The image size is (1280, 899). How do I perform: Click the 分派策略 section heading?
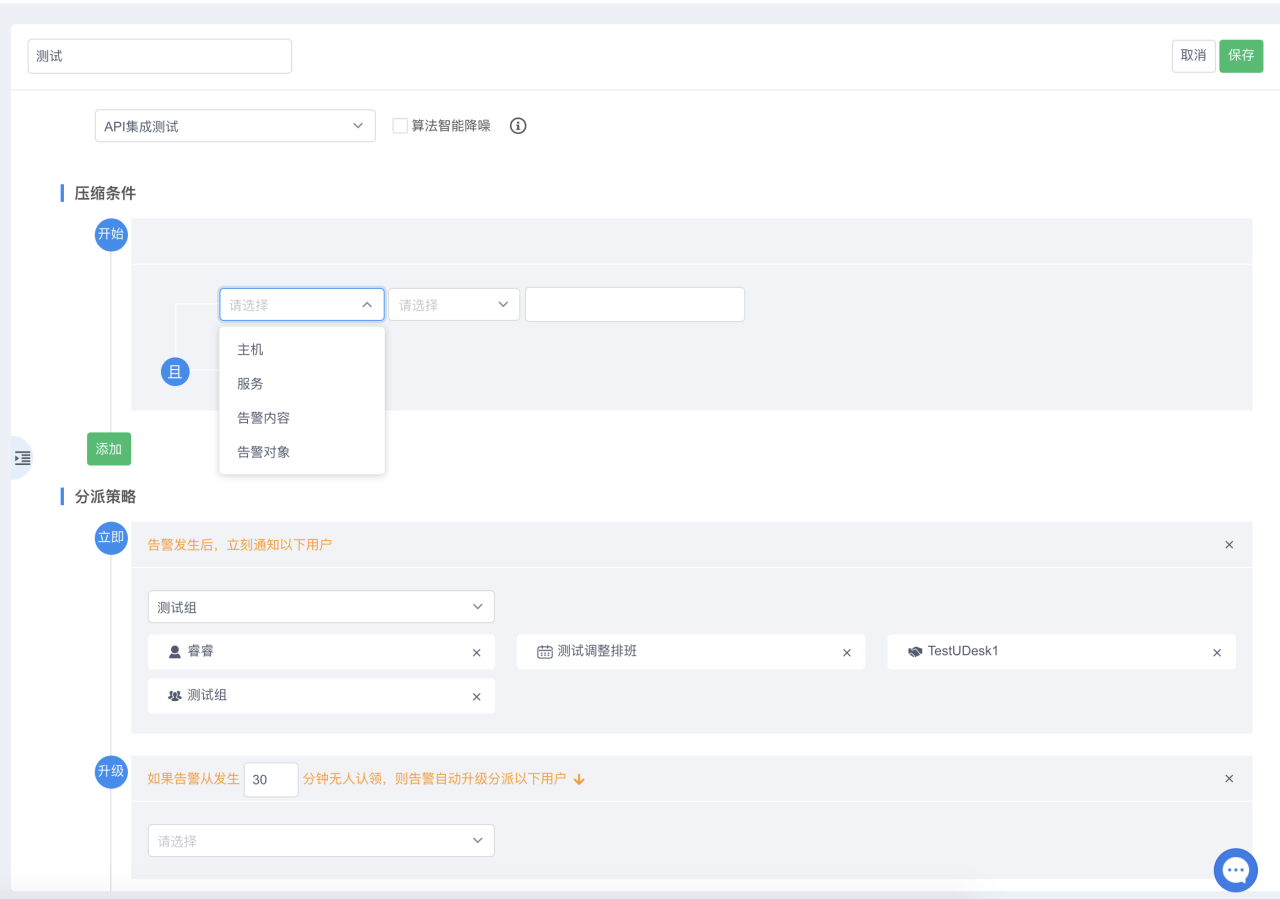105,496
